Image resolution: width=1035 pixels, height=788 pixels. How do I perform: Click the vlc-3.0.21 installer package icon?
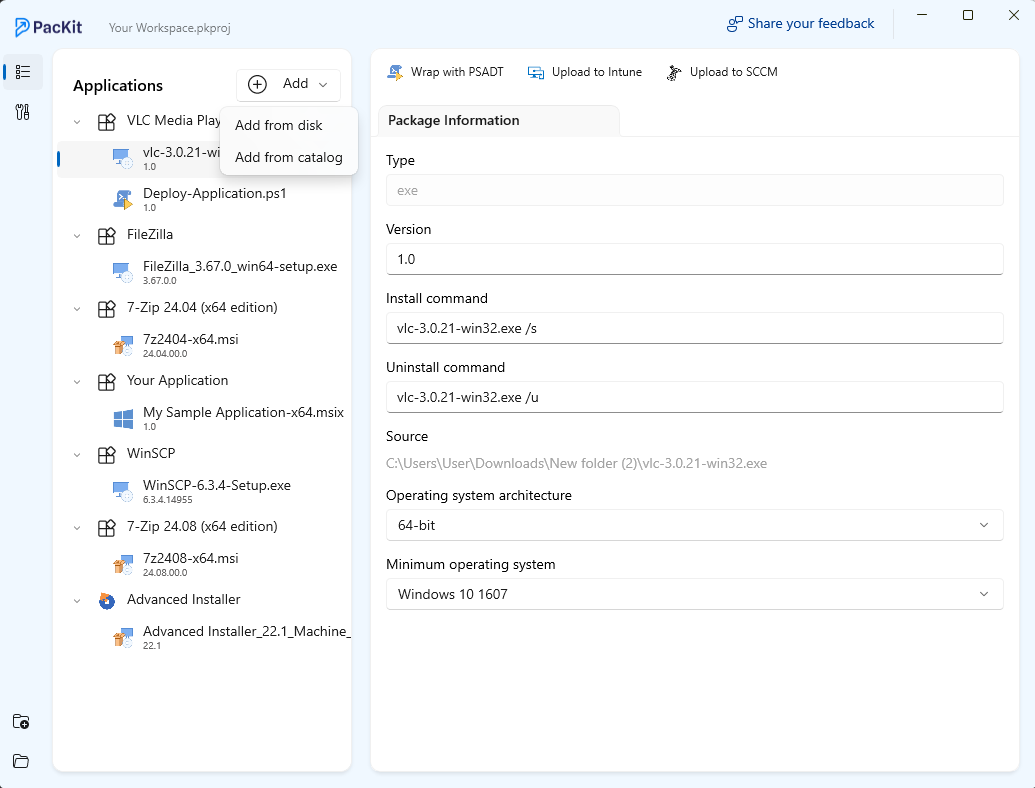click(x=123, y=158)
